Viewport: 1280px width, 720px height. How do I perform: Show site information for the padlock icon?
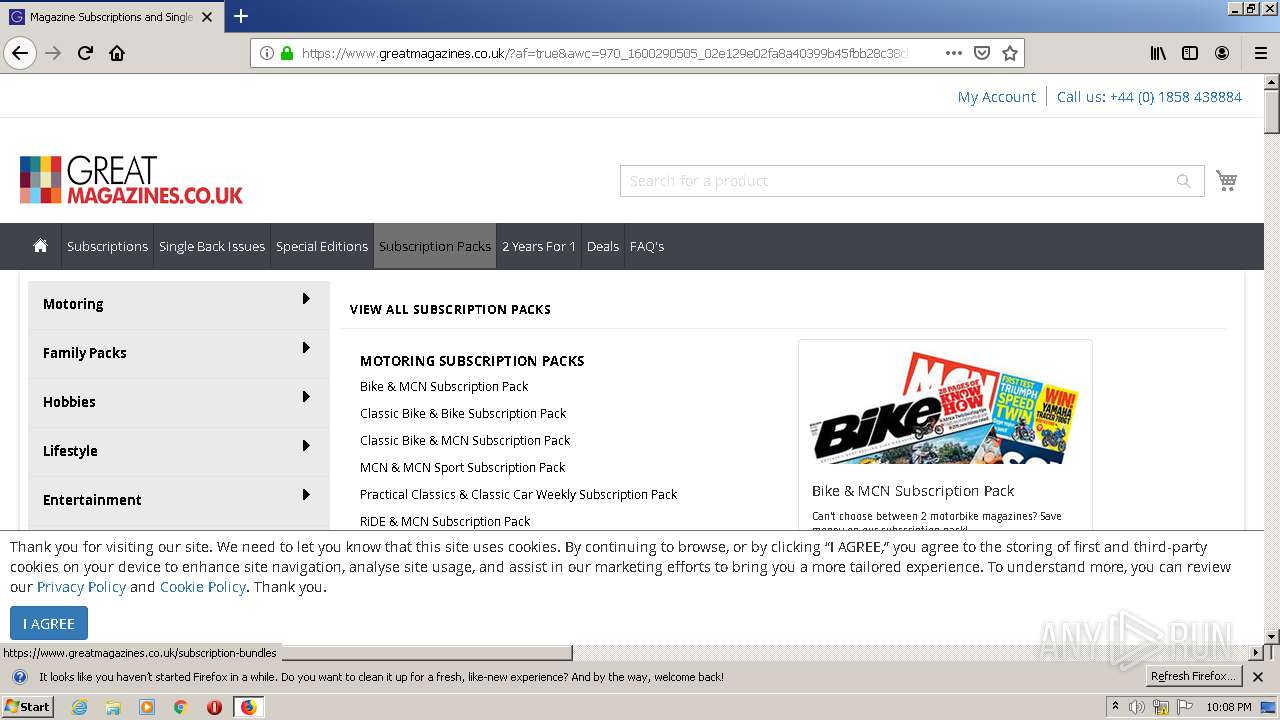287,53
